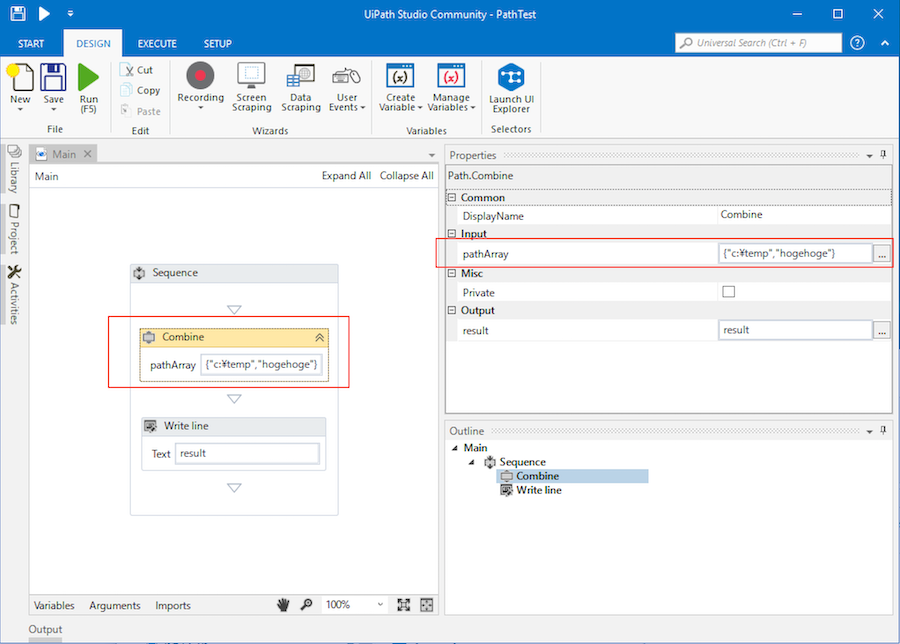Edit the result output field
Screen dimensions: 900x644
[x=795, y=330]
